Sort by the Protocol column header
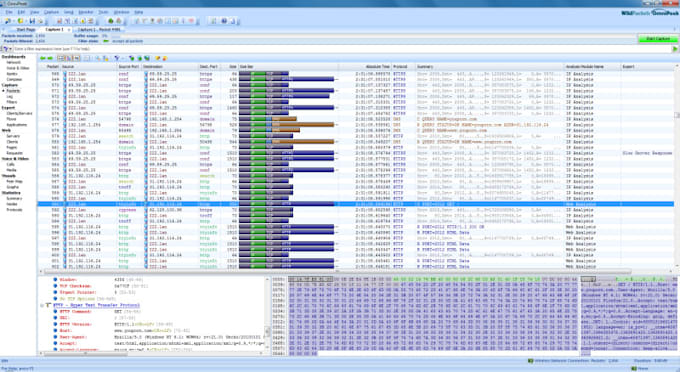This screenshot has width=680, height=372. 403,66
